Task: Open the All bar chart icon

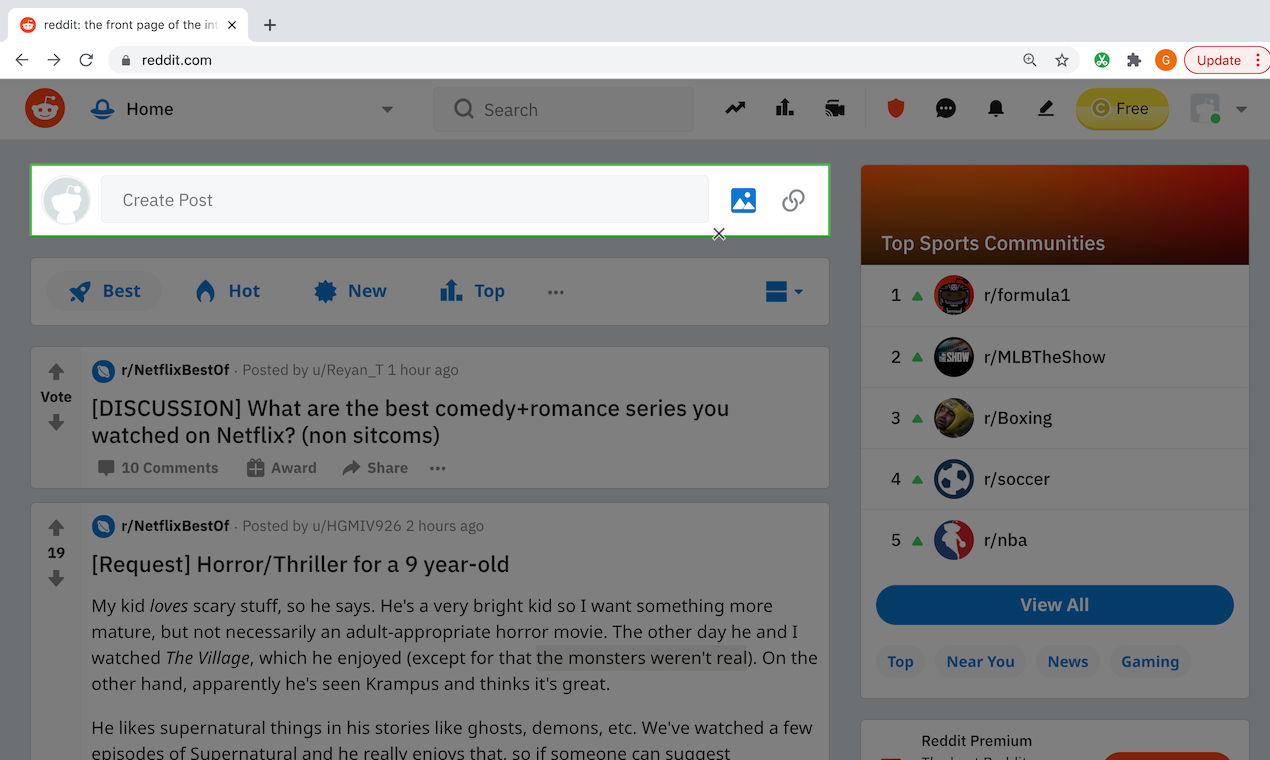Action: (x=785, y=108)
